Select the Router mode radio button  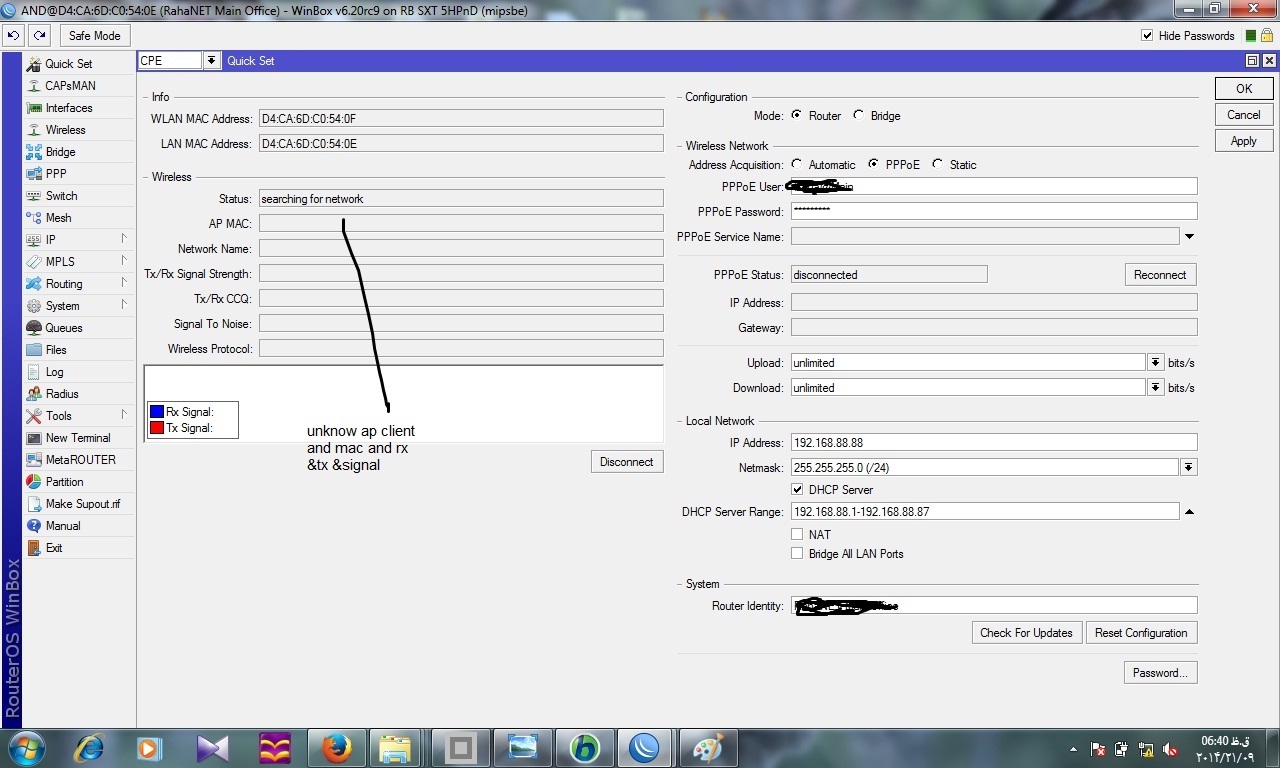(797, 115)
